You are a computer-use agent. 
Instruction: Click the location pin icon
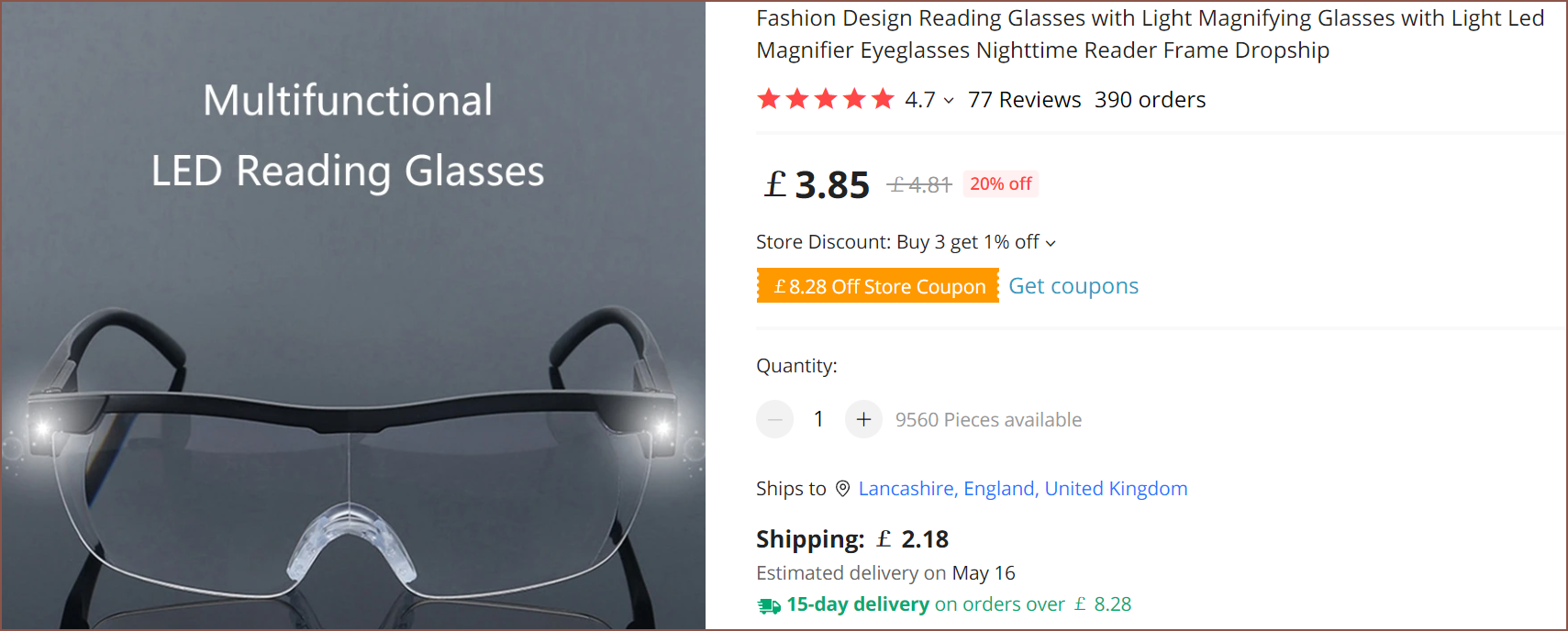[x=842, y=489]
